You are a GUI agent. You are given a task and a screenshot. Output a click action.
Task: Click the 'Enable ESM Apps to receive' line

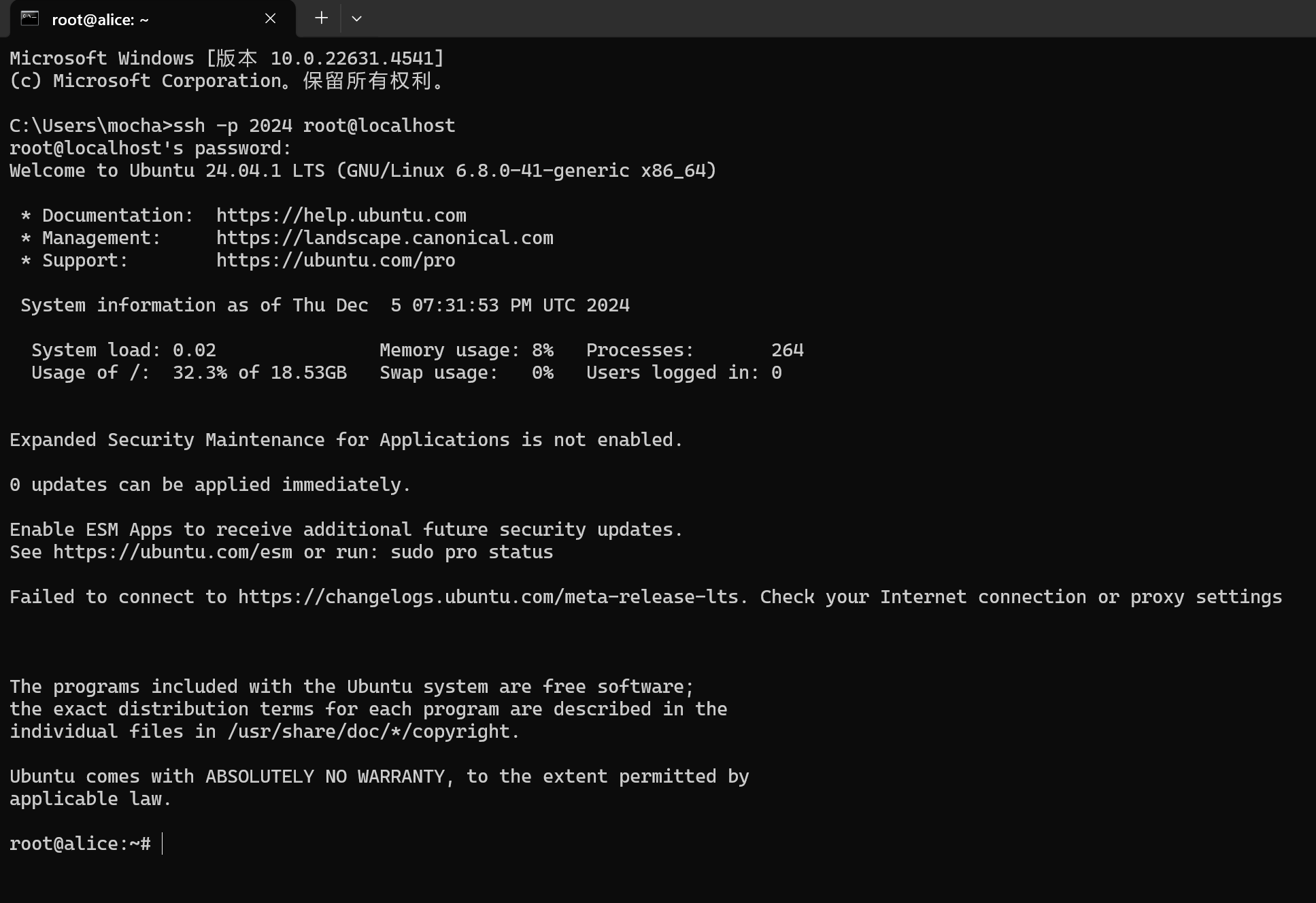point(347,530)
